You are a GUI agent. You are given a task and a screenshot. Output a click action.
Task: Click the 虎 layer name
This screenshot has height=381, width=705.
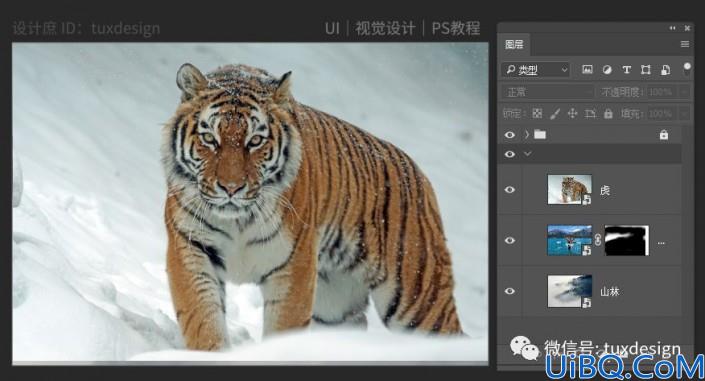coord(605,190)
